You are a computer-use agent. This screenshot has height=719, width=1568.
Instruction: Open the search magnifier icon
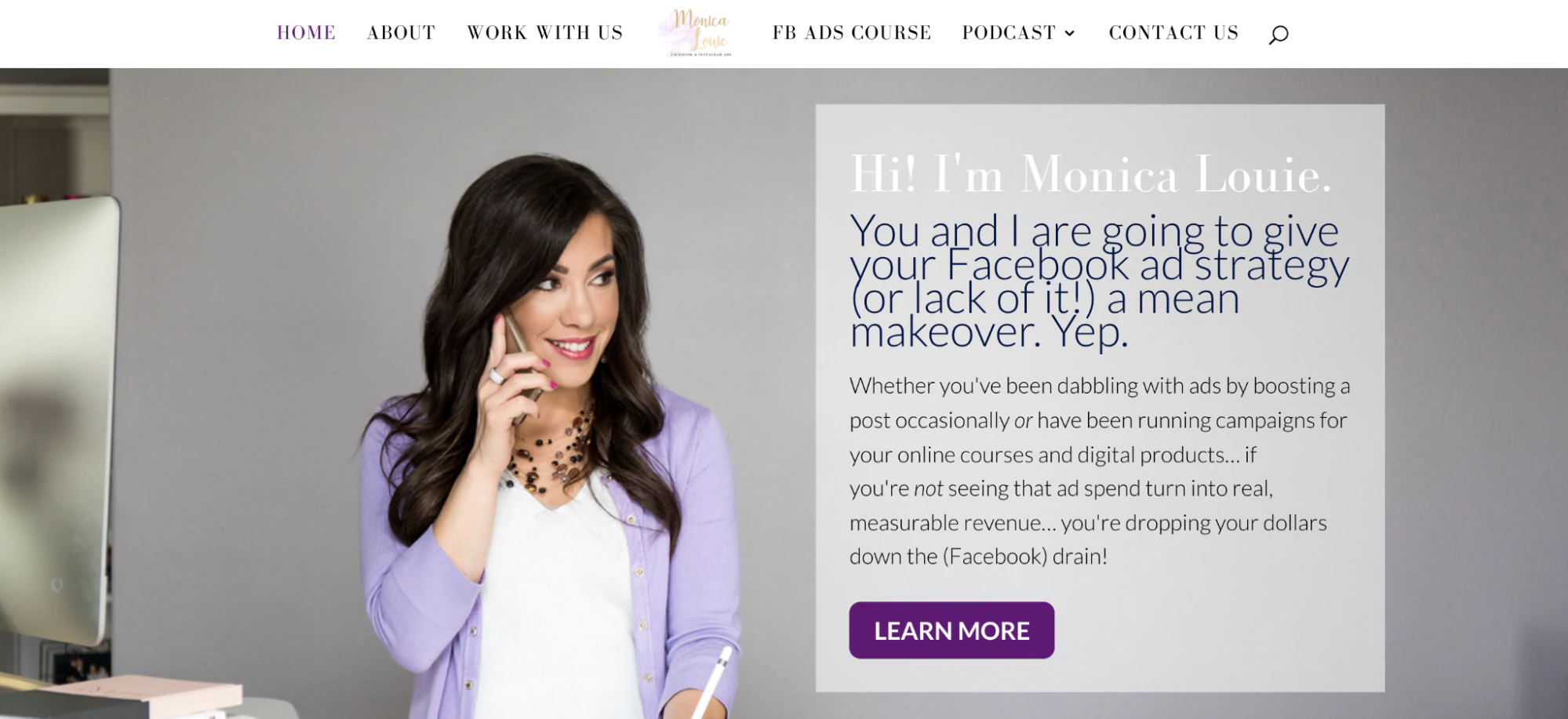[x=1279, y=34]
